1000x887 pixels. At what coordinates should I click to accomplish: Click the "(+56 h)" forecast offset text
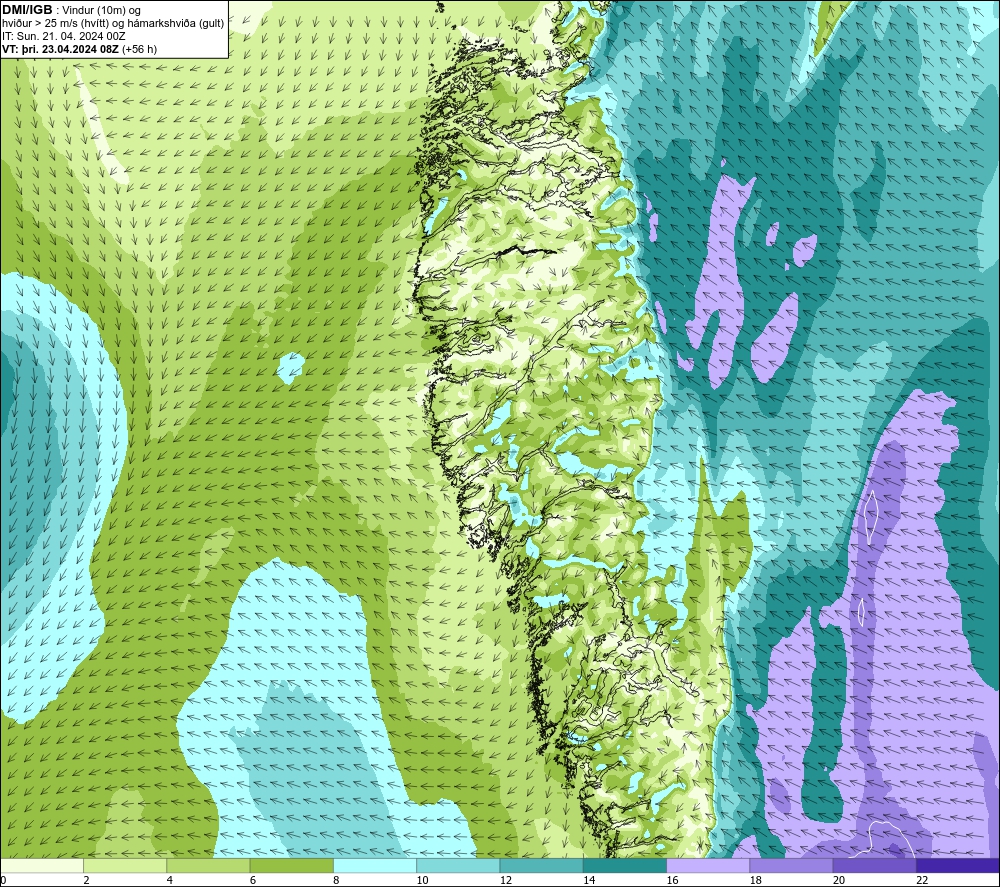point(139,49)
